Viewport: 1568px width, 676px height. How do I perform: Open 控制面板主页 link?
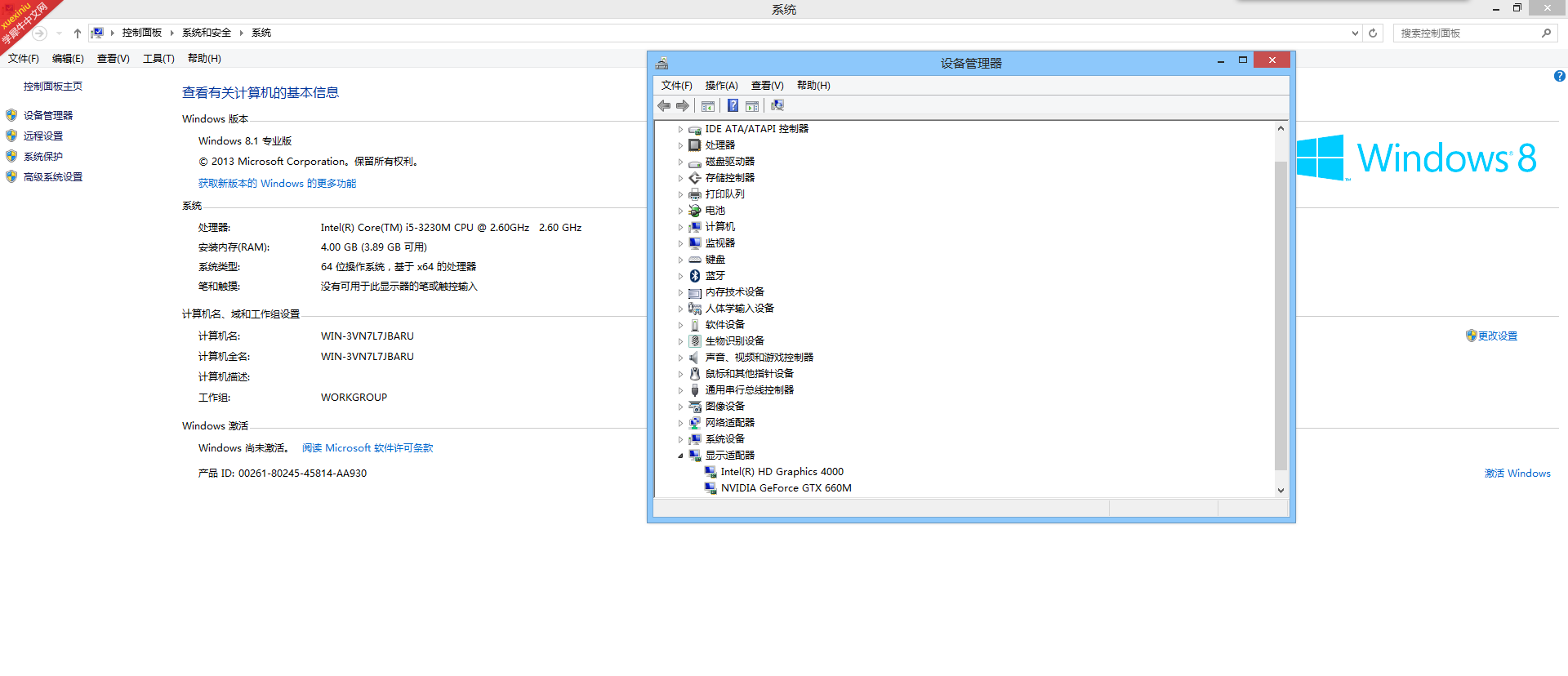(53, 87)
